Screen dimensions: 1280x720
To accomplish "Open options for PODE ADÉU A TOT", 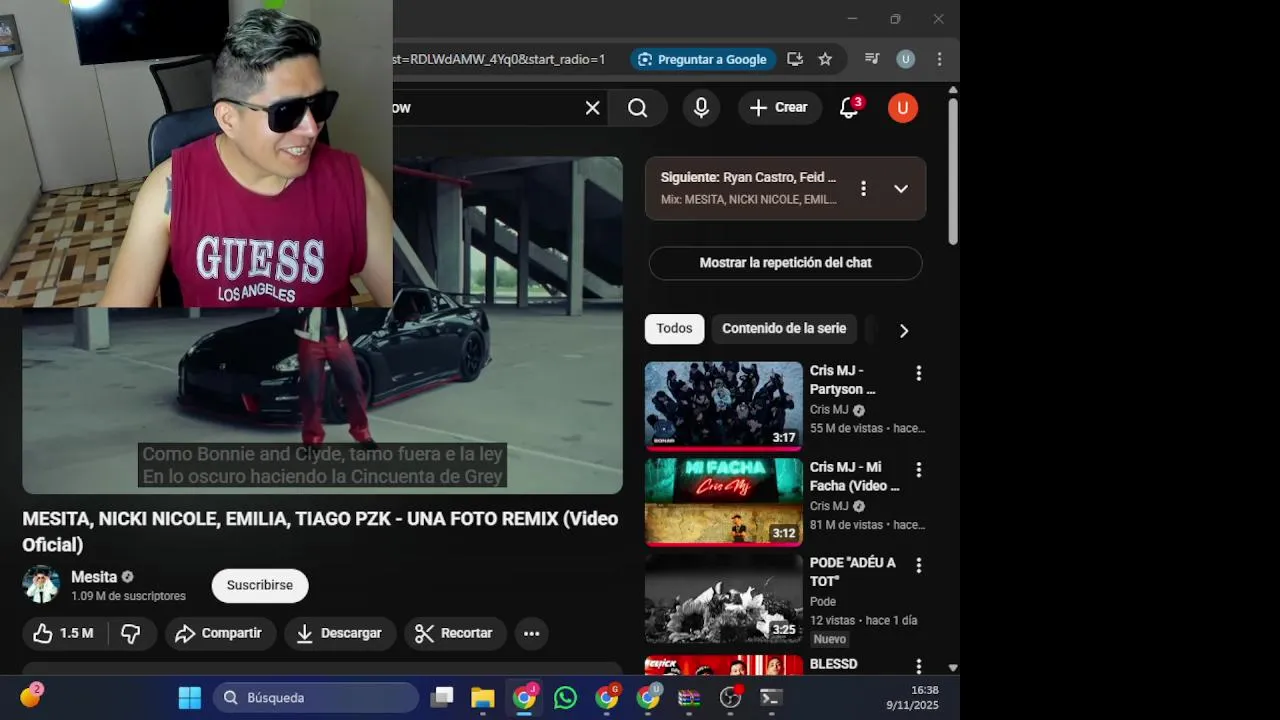I will click(918, 566).
